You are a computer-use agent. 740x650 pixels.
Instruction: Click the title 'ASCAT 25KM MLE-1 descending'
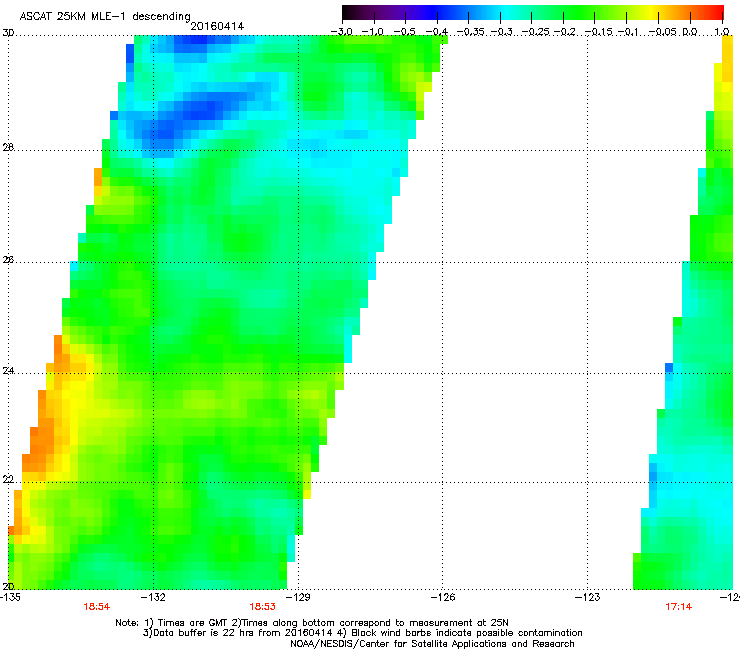[x=105, y=17]
